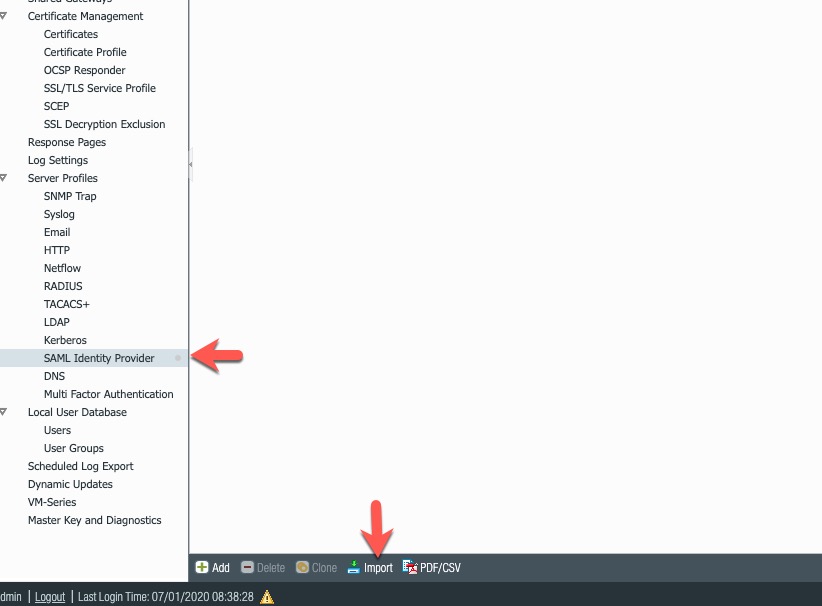Open the RADIUS server profiles
822x606 pixels.
(62, 286)
